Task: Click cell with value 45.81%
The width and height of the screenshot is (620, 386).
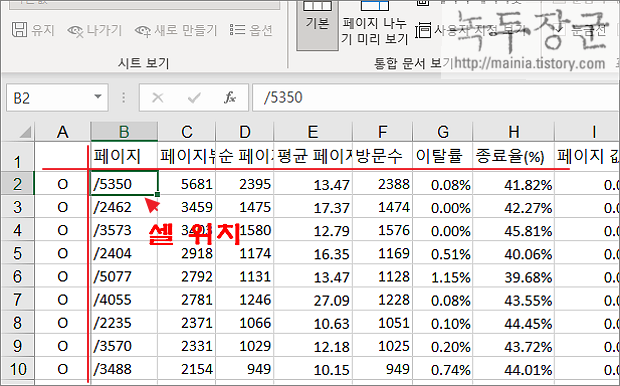Action: pos(514,230)
